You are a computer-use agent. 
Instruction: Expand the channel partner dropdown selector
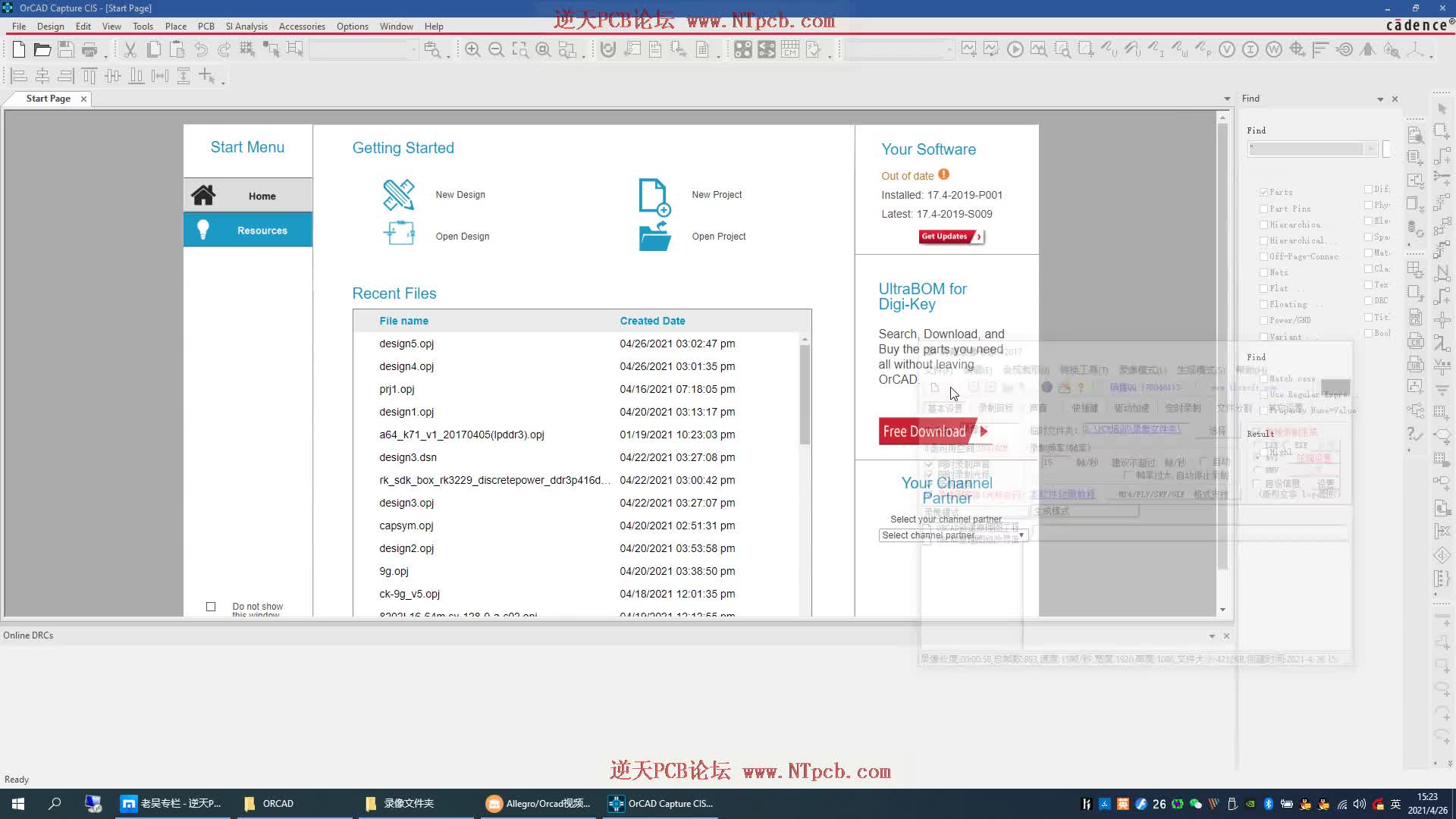point(1021,535)
